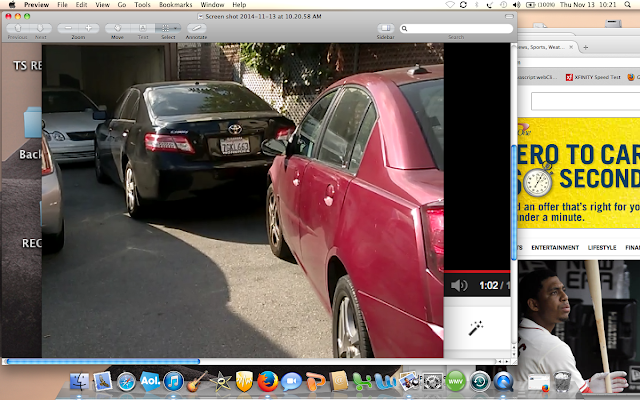Click the speaker icon in the video screenshot
Image resolution: width=640 pixels, height=400 pixels.
click(x=459, y=285)
